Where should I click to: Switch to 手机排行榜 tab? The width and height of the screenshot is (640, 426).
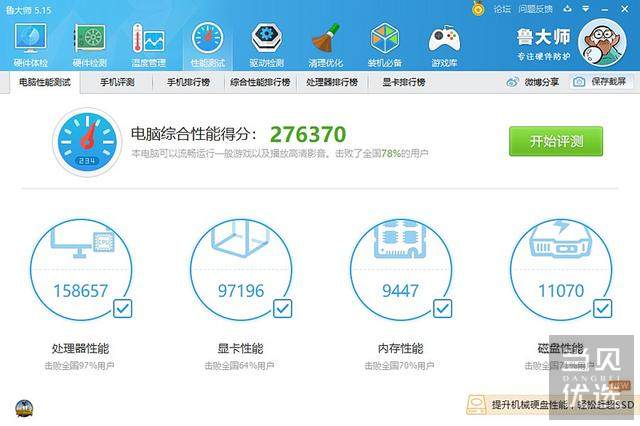pos(189,82)
